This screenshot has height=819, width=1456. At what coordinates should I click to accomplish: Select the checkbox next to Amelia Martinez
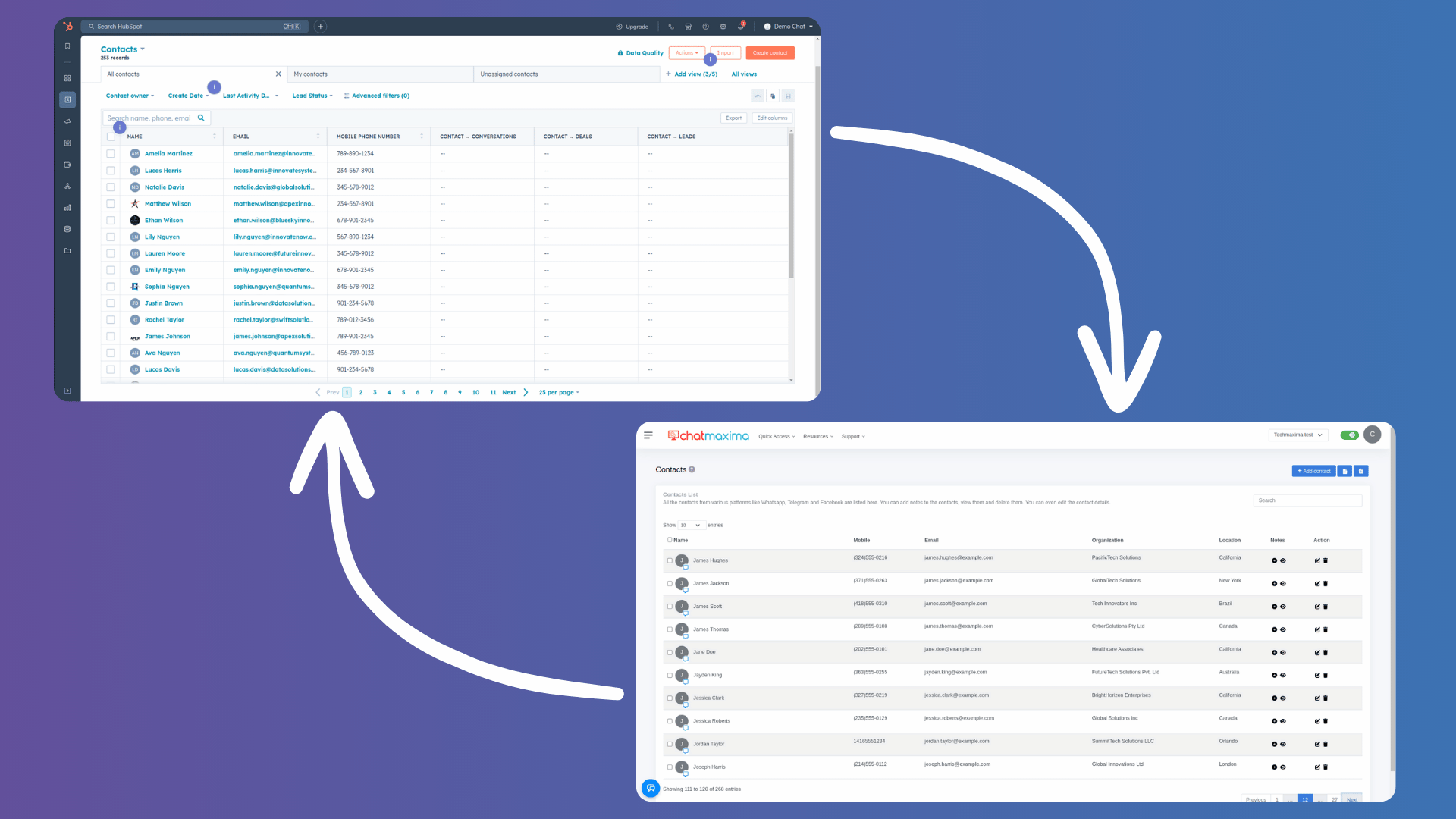tap(111, 153)
